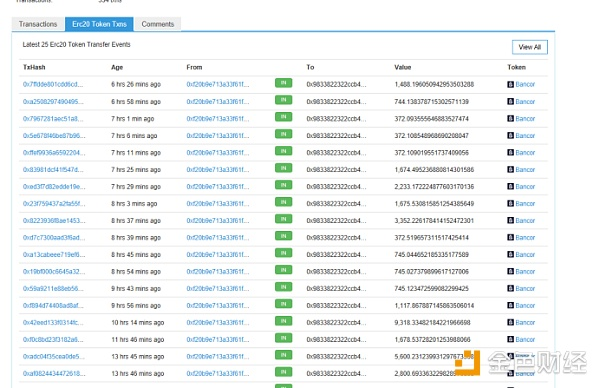The height and width of the screenshot is (388, 600).
Task: Open TxHash link in 8 hrs 39 mins row
Action: pyautogui.click(x=54, y=237)
